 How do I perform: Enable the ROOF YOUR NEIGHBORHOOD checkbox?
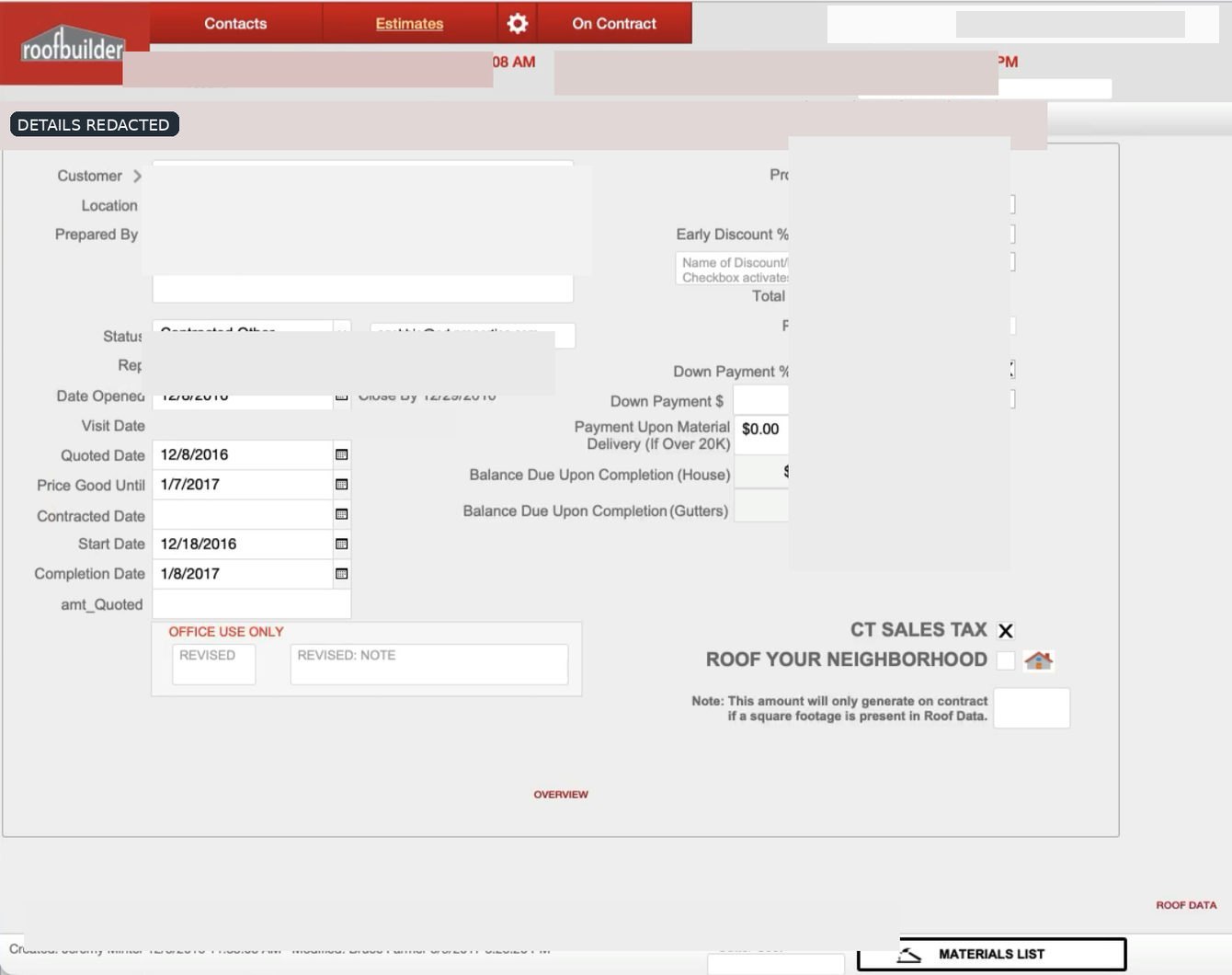[x=1006, y=660]
